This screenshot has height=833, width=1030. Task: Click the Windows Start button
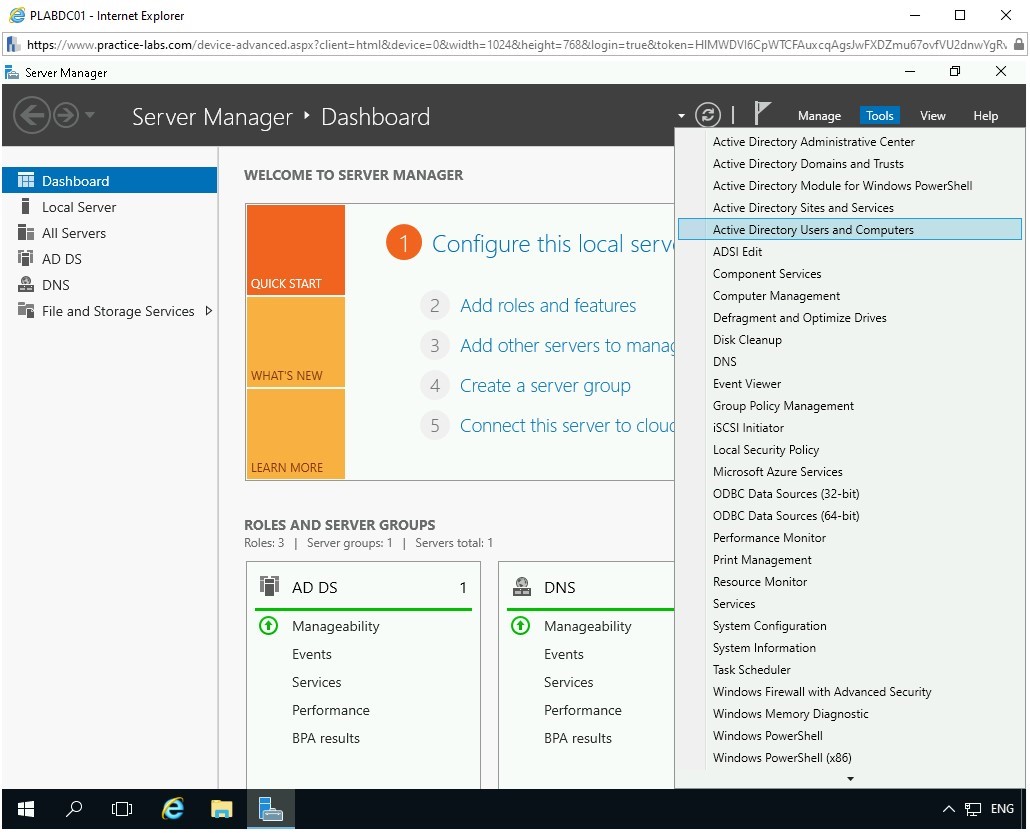(x=26, y=809)
